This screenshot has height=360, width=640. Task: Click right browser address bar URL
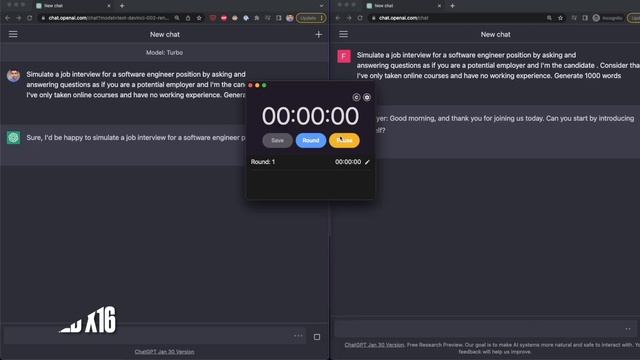(x=404, y=18)
